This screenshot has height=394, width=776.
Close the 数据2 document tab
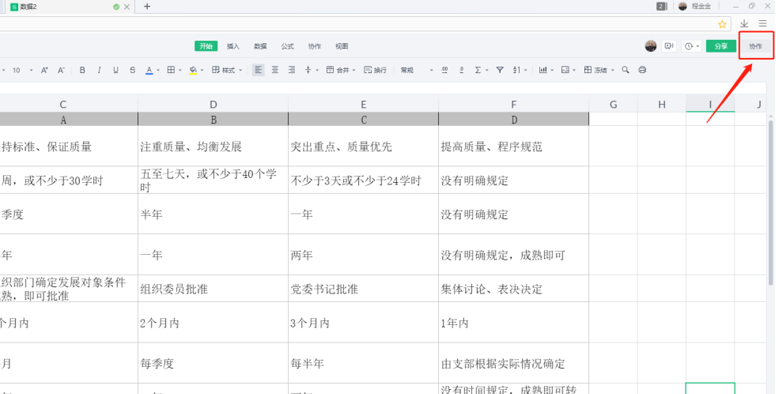click(127, 7)
